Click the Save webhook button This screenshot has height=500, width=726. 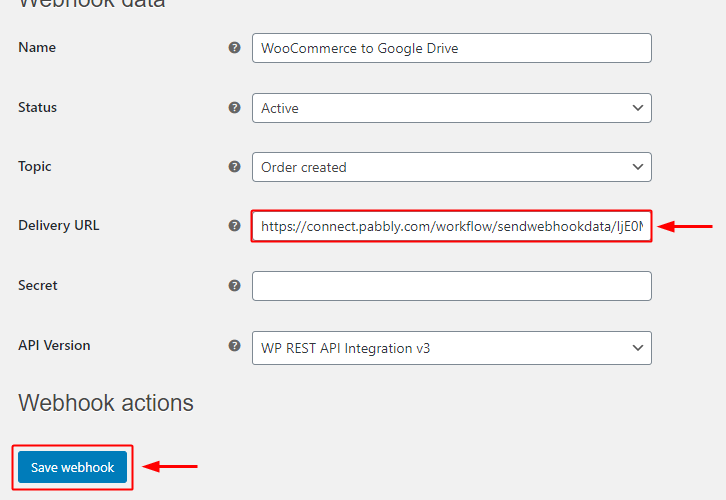[x=72, y=467]
